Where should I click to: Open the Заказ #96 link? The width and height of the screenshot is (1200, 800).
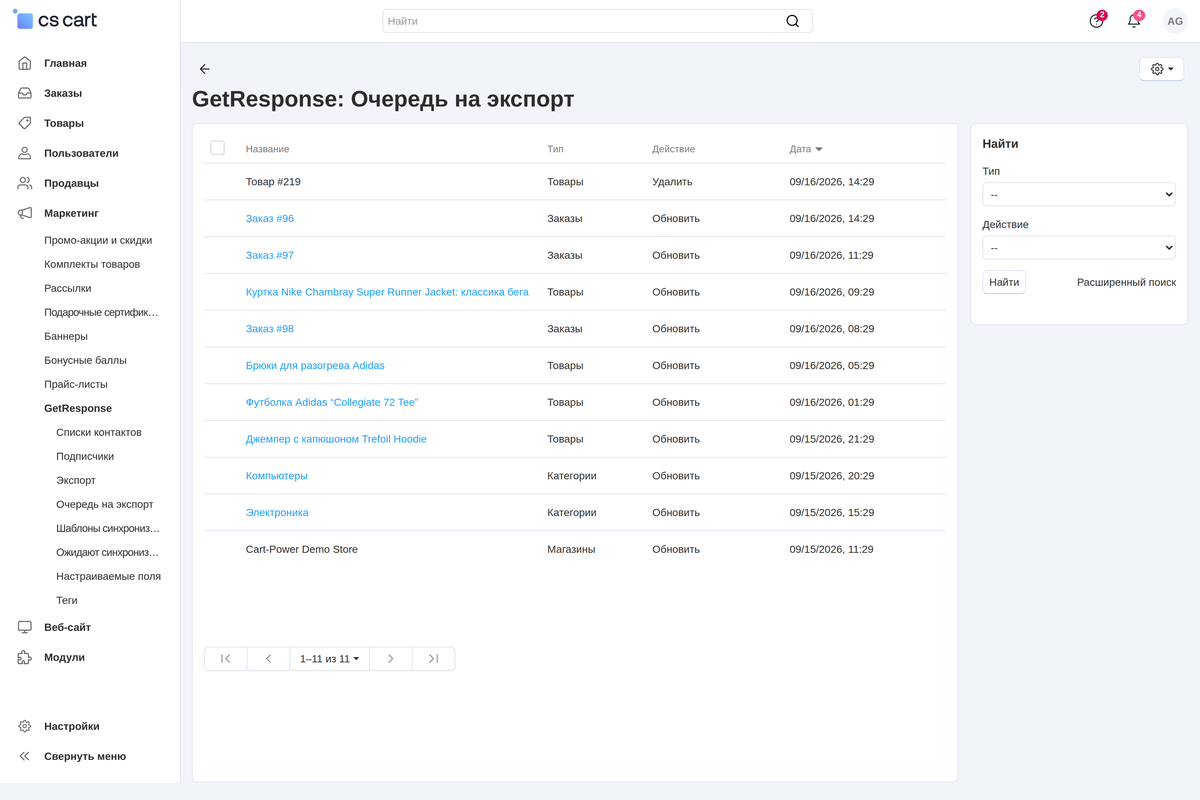[270, 218]
